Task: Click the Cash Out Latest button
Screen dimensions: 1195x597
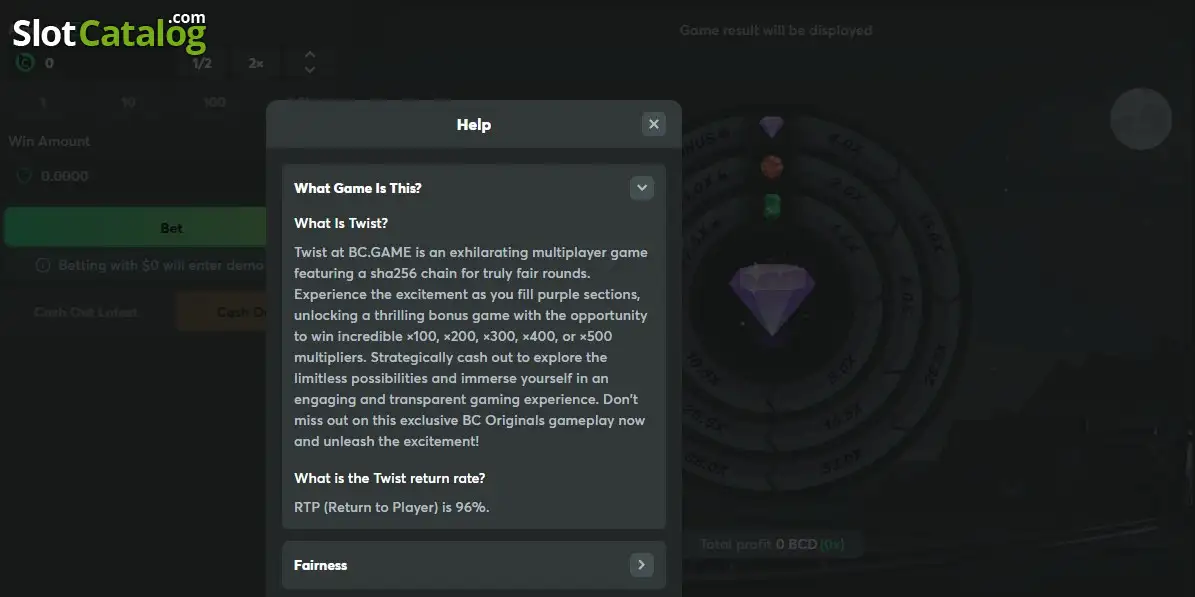Action: pos(85,313)
